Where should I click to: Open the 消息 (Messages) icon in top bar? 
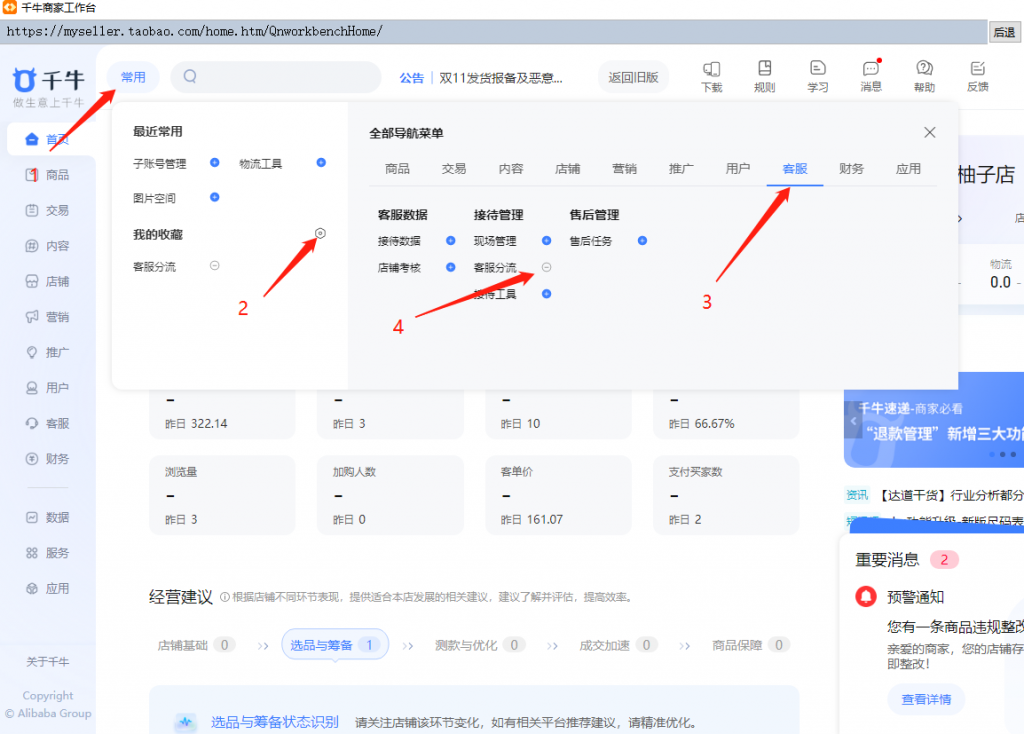(x=870, y=75)
